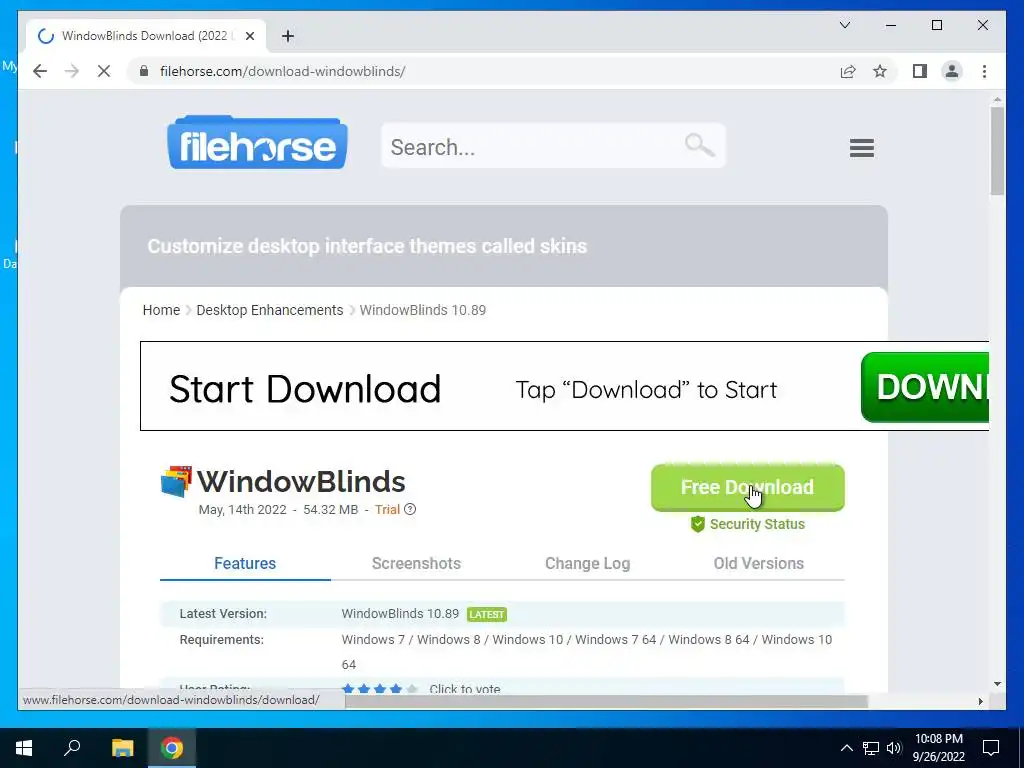Click the horizontal scrollbar thumb
1024x768 pixels.
point(606,701)
